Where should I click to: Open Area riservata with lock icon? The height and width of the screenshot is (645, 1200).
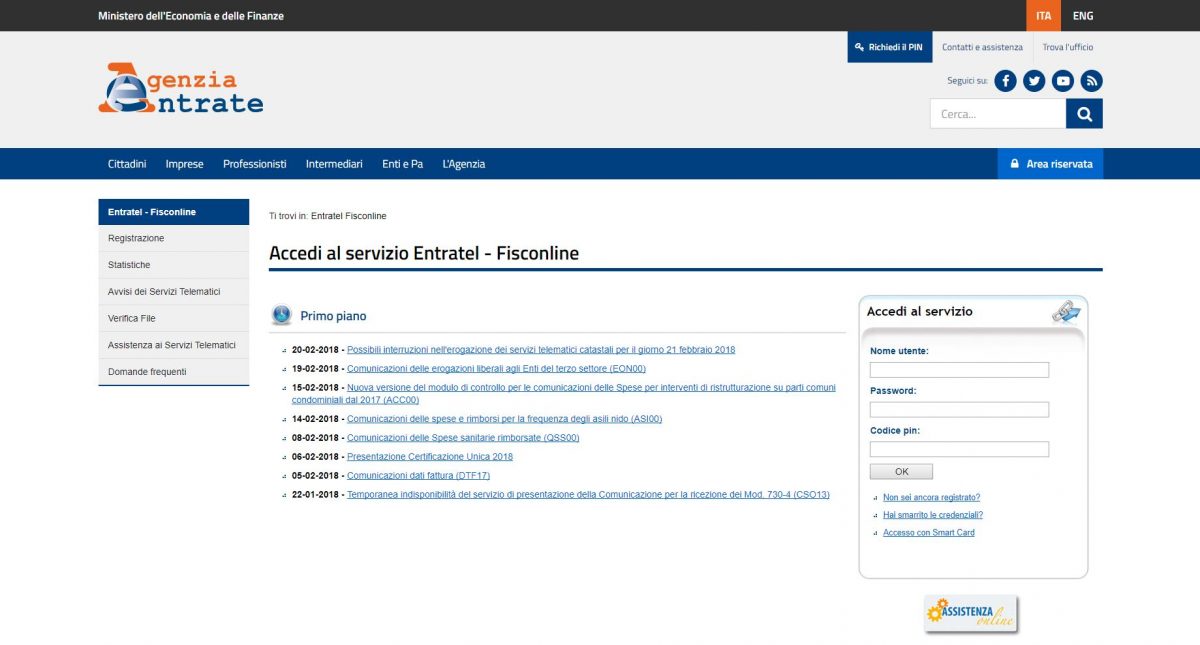click(1050, 164)
